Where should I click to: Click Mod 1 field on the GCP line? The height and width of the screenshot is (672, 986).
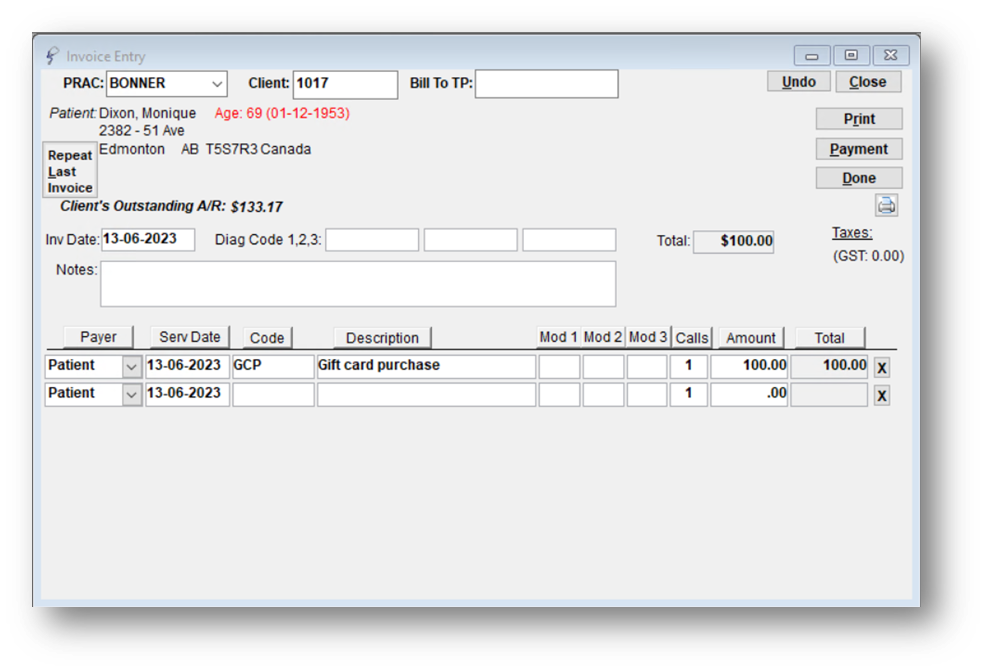click(559, 366)
